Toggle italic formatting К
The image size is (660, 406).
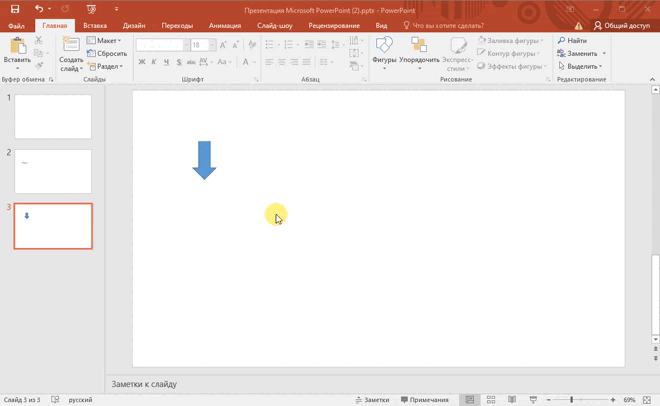point(154,62)
